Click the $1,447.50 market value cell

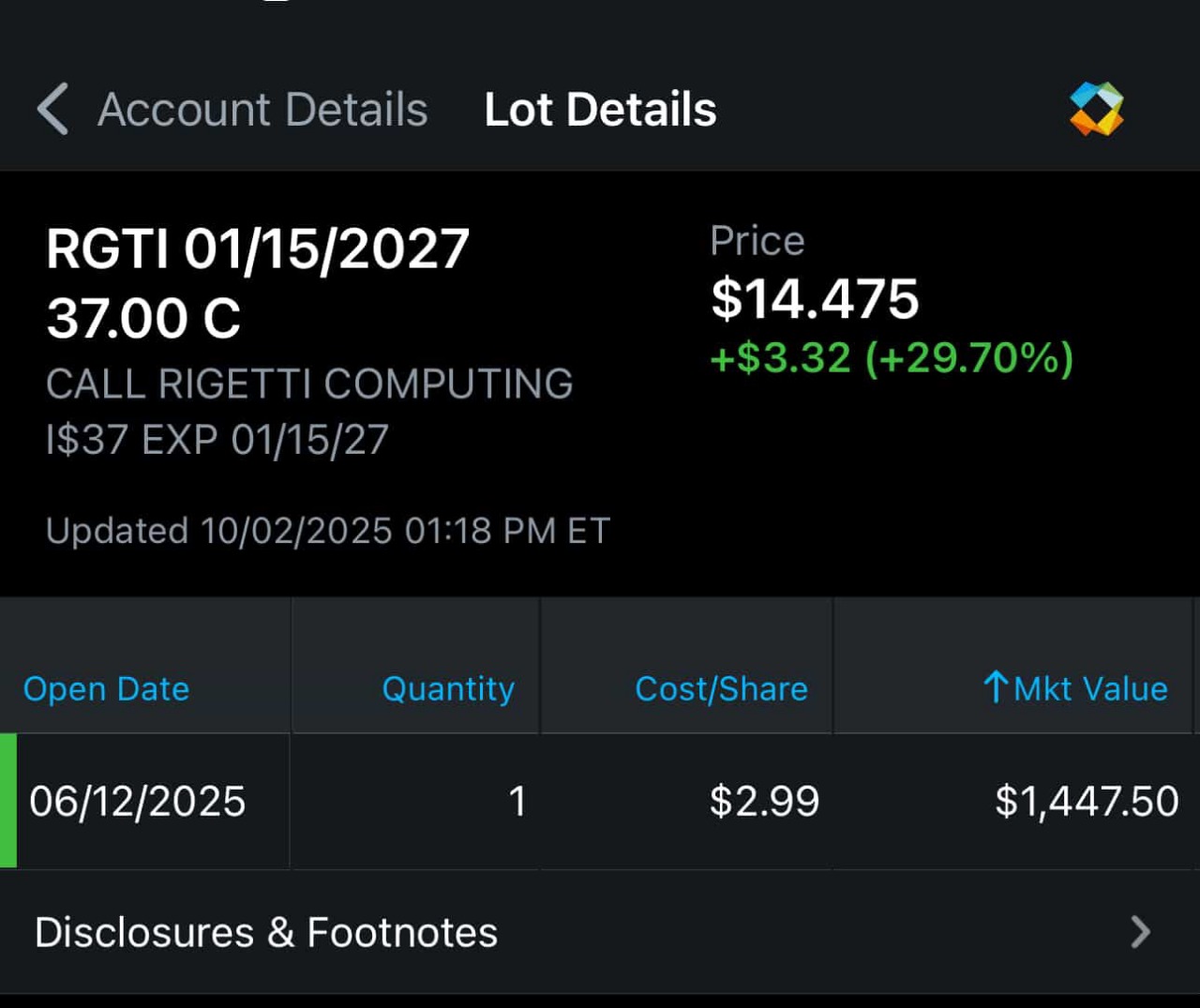[x=1086, y=802]
